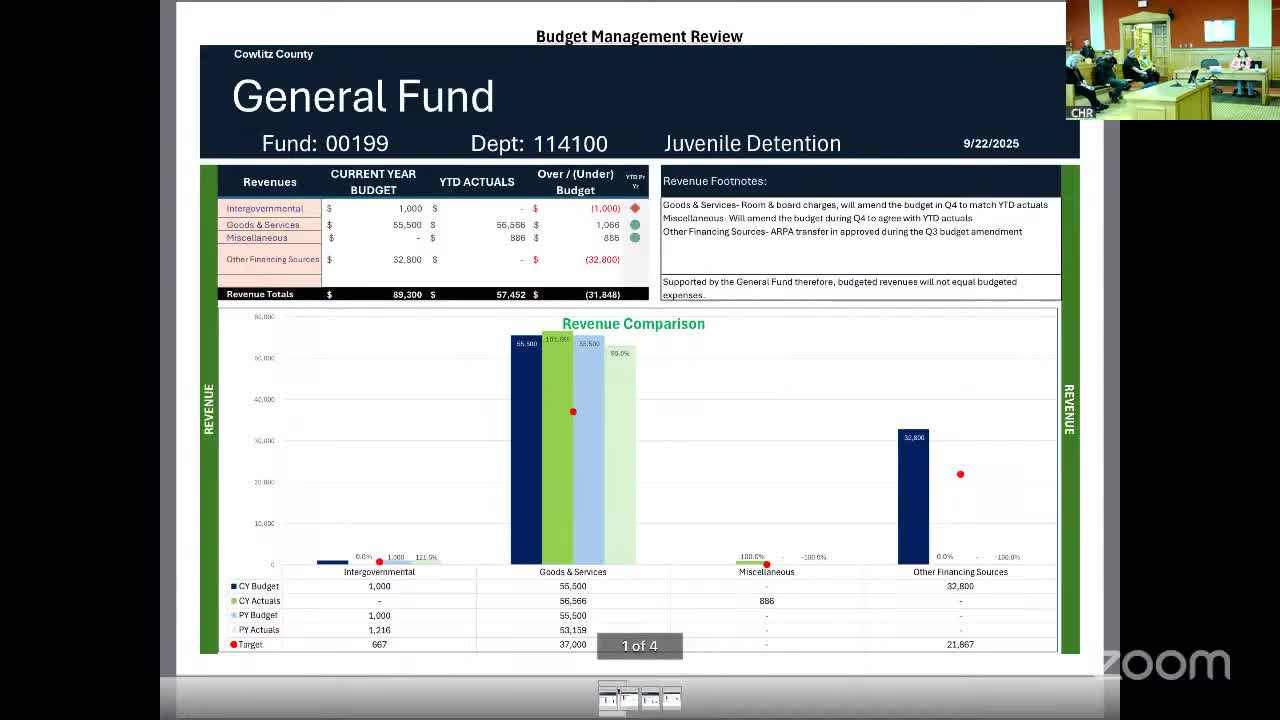Click the green CY Actuals bar for Goods & Services

coord(557,448)
